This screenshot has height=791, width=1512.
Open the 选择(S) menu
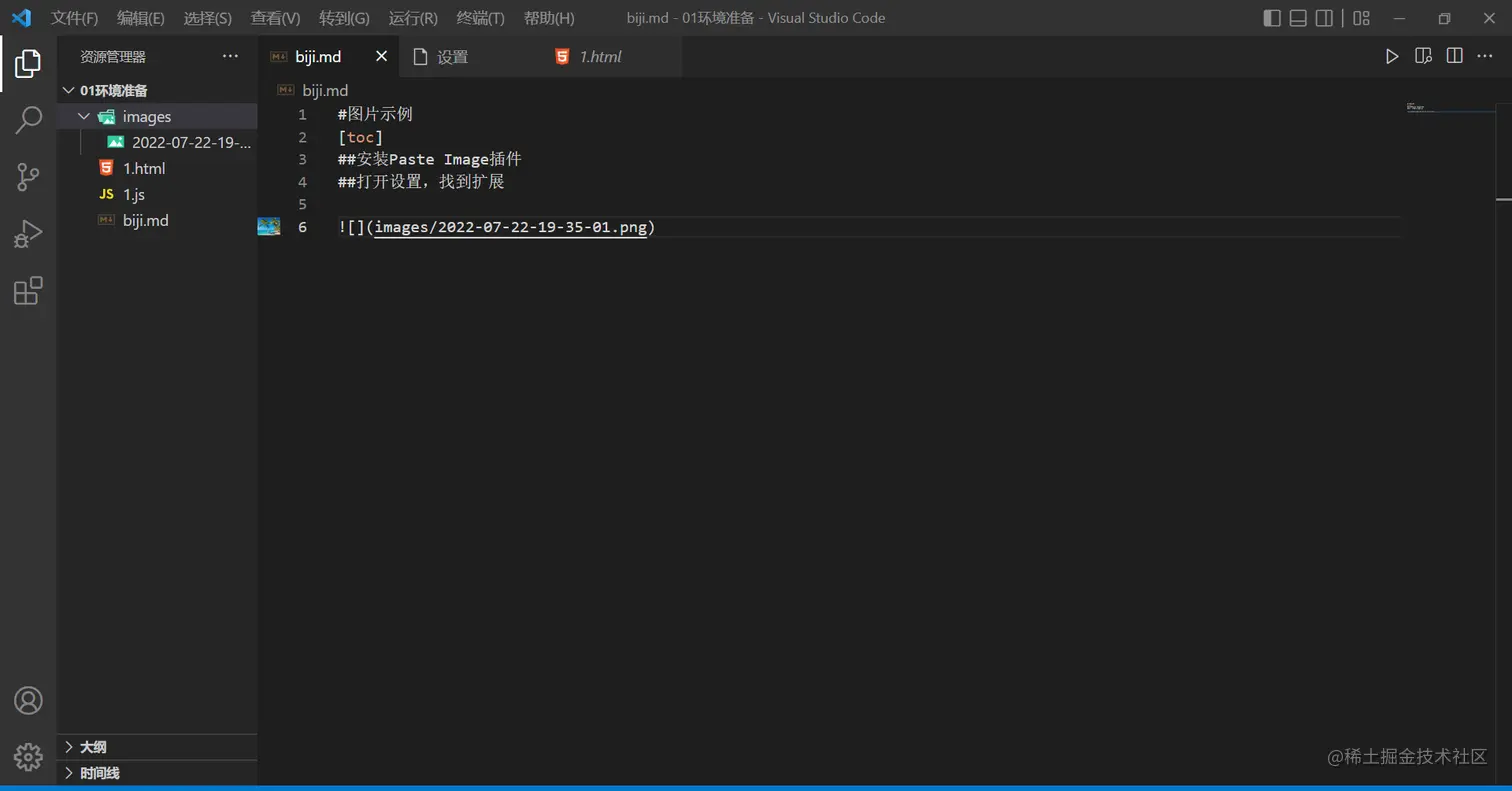(208, 18)
